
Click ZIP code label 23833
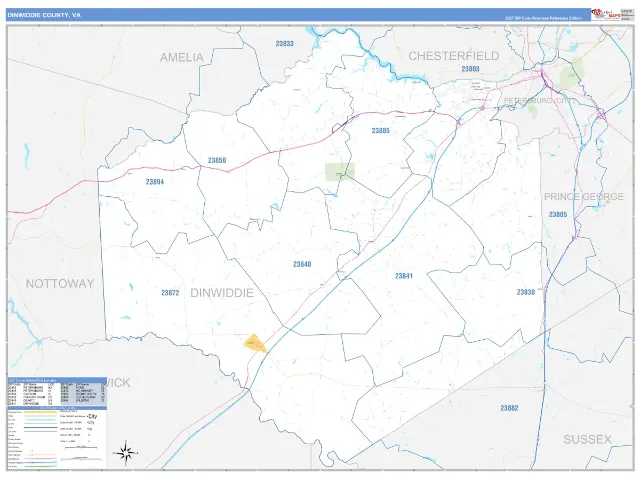tap(284, 44)
